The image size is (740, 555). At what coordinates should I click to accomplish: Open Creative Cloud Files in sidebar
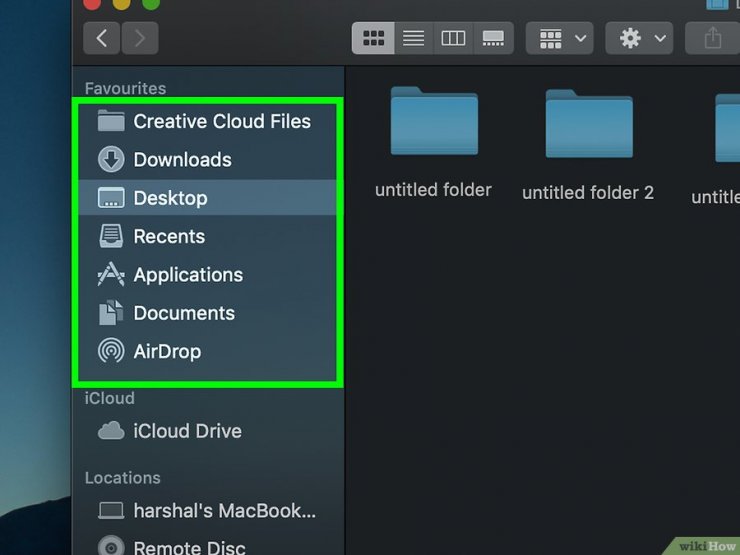[222, 121]
